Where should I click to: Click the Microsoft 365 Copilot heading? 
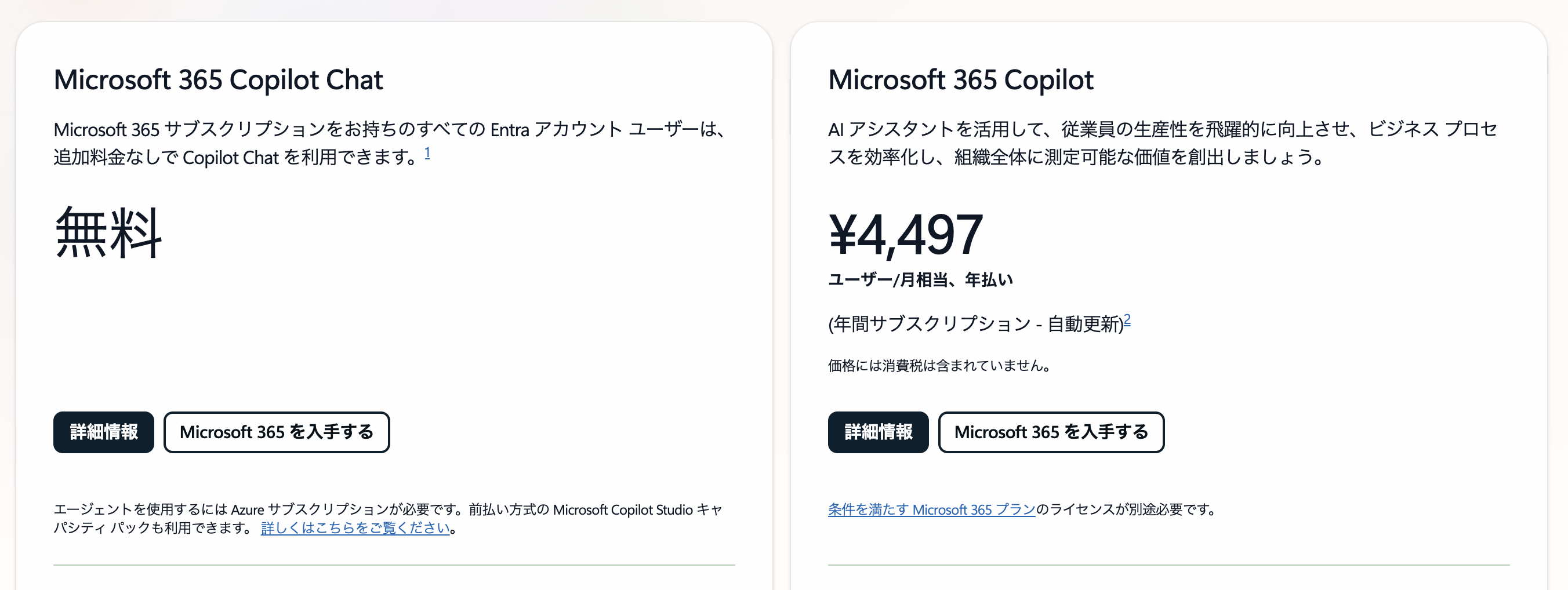960,79
